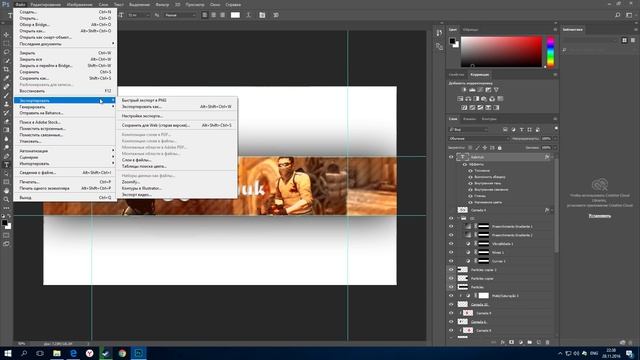The image size is (640, 360).
Task: Open the opacity slider dropdown
Action: click(555, 138)
